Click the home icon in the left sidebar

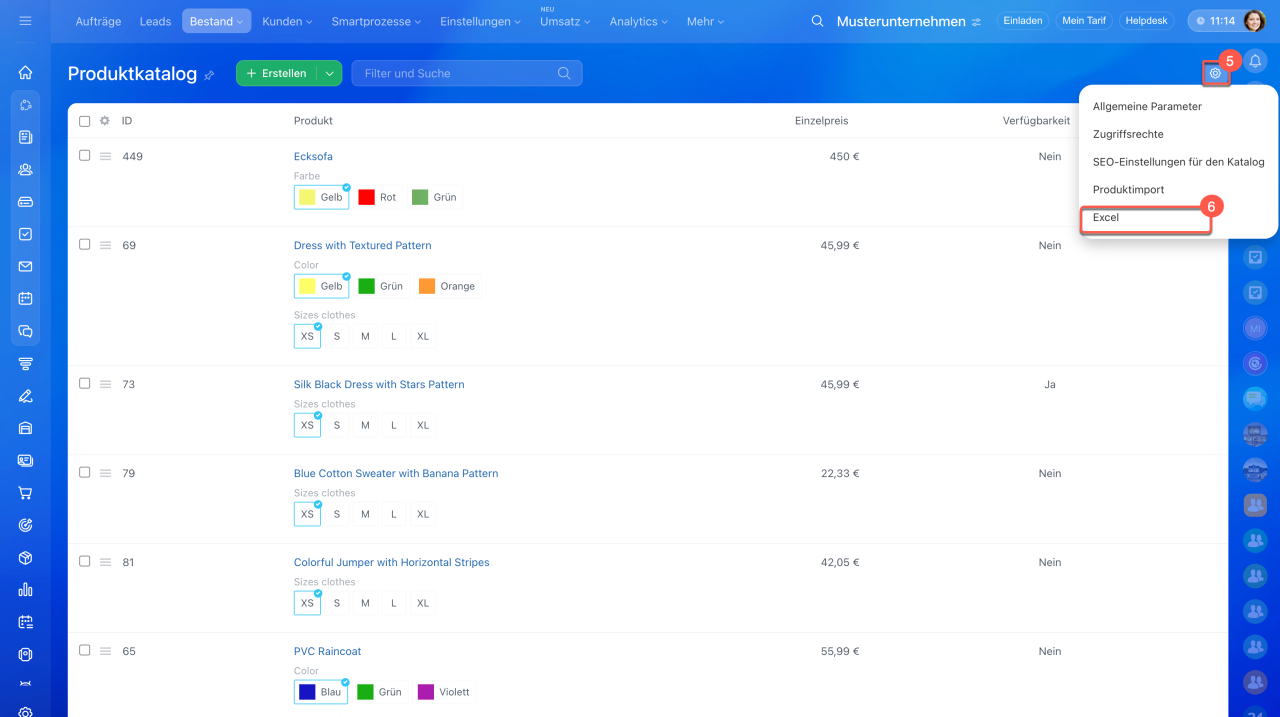(26, 72)
